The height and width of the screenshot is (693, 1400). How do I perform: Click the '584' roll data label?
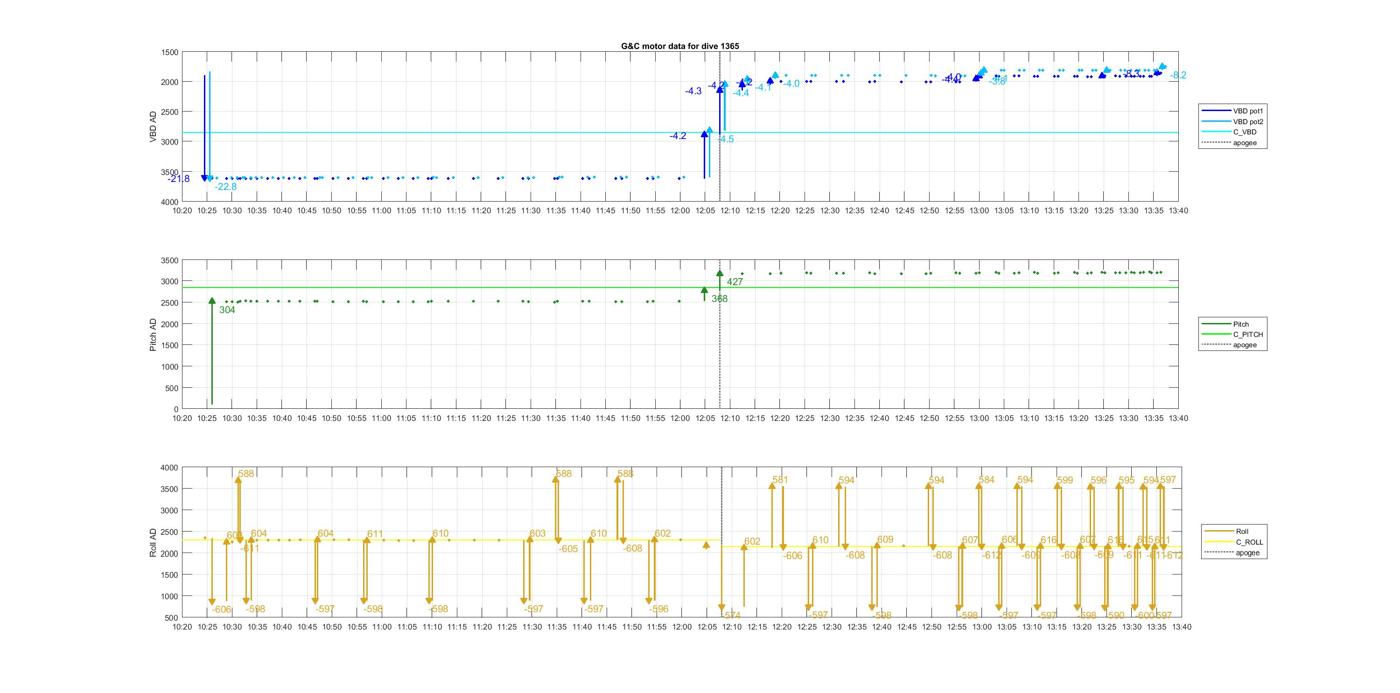[987, 480]
